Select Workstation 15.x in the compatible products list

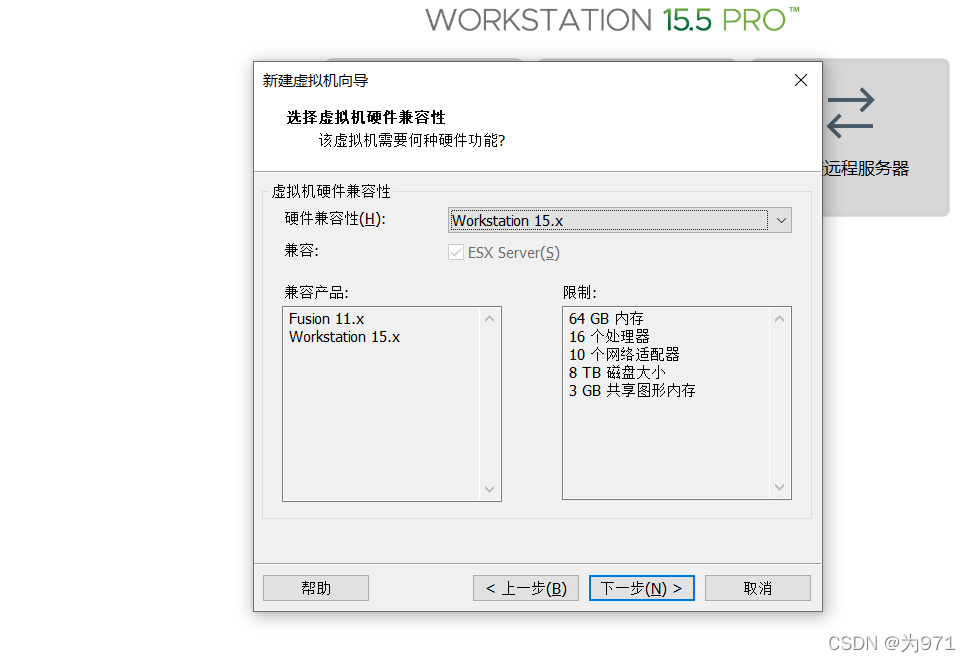pyautogui.click(x=344, y=337)
